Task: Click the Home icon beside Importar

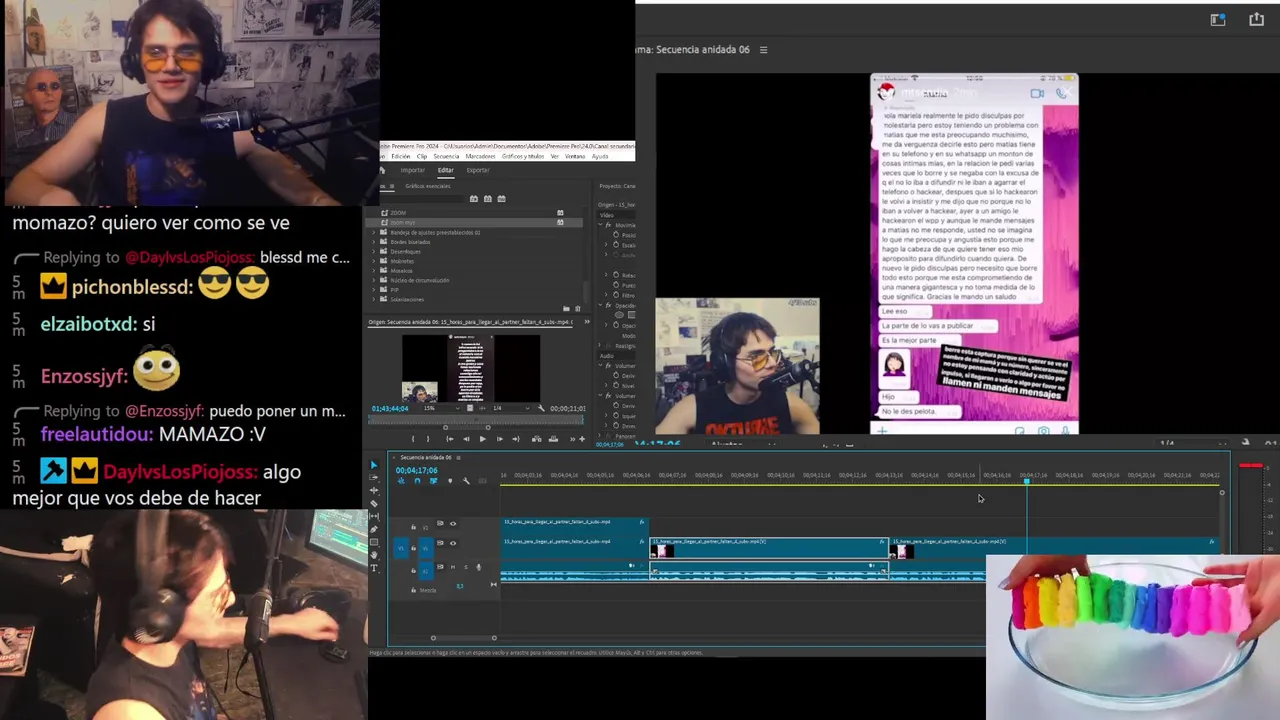Action: coord(383,170)
